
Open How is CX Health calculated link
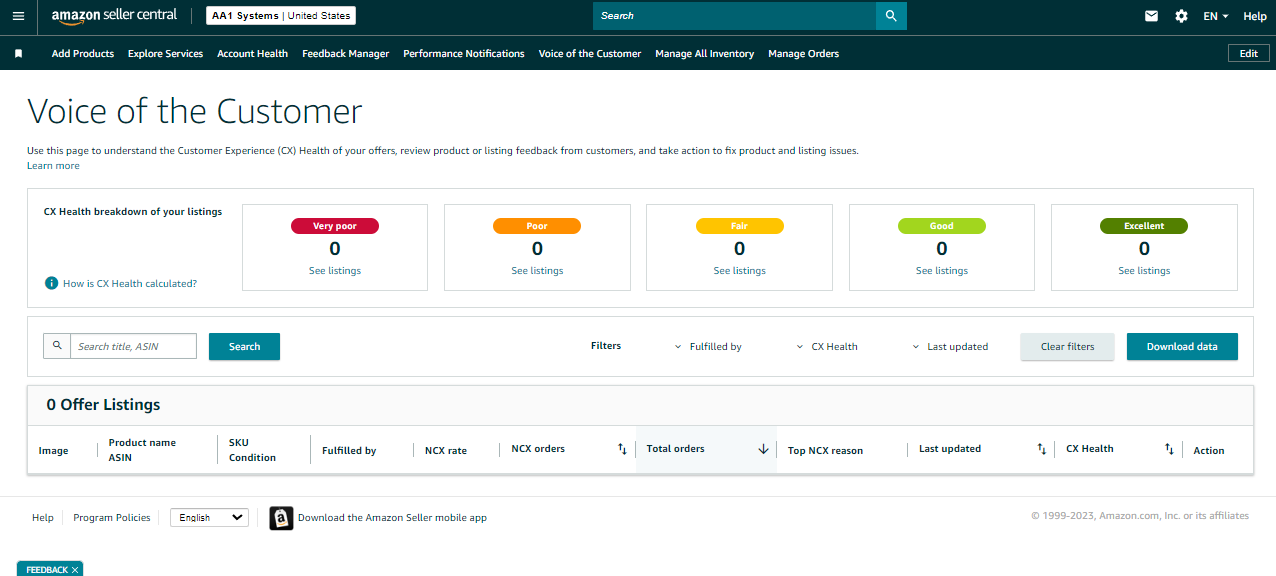coord(130,284)
